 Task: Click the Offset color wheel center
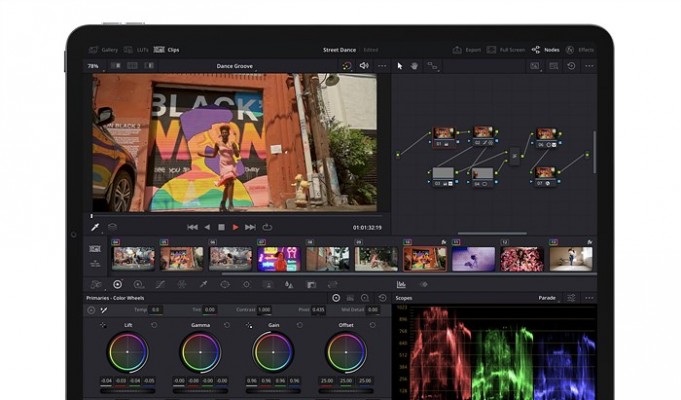pyautogui.click(x=346, y=352)
